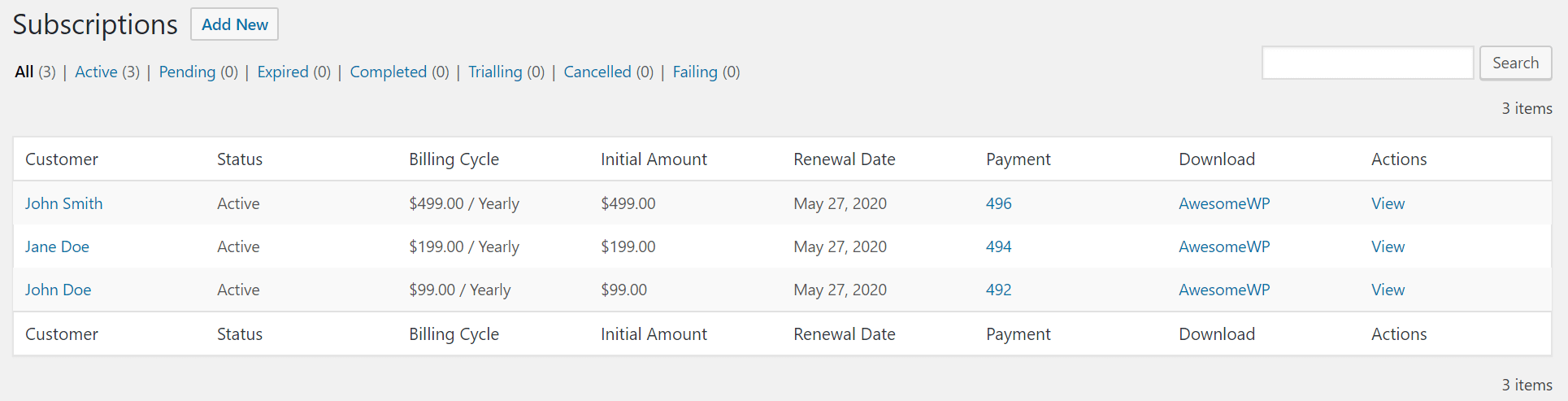Show All subscriptions filter

pos(24,72)
